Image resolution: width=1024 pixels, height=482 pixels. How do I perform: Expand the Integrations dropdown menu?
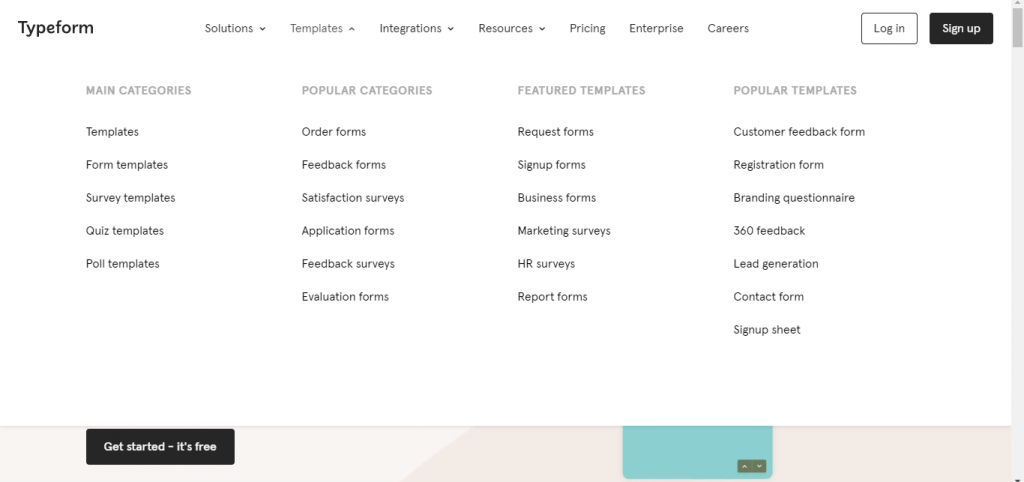coord(417,29)
